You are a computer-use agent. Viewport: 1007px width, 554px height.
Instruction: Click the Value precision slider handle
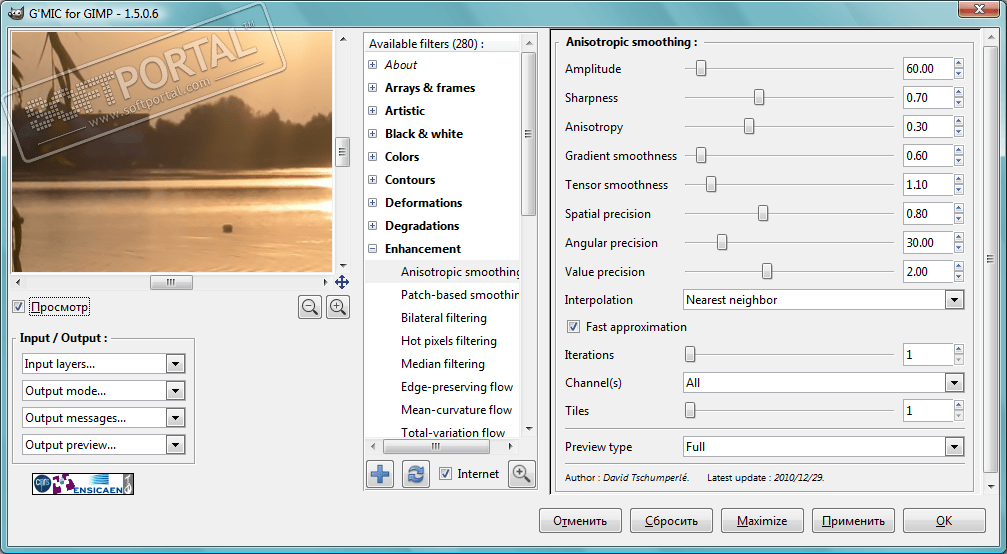(x=767, y=272)
